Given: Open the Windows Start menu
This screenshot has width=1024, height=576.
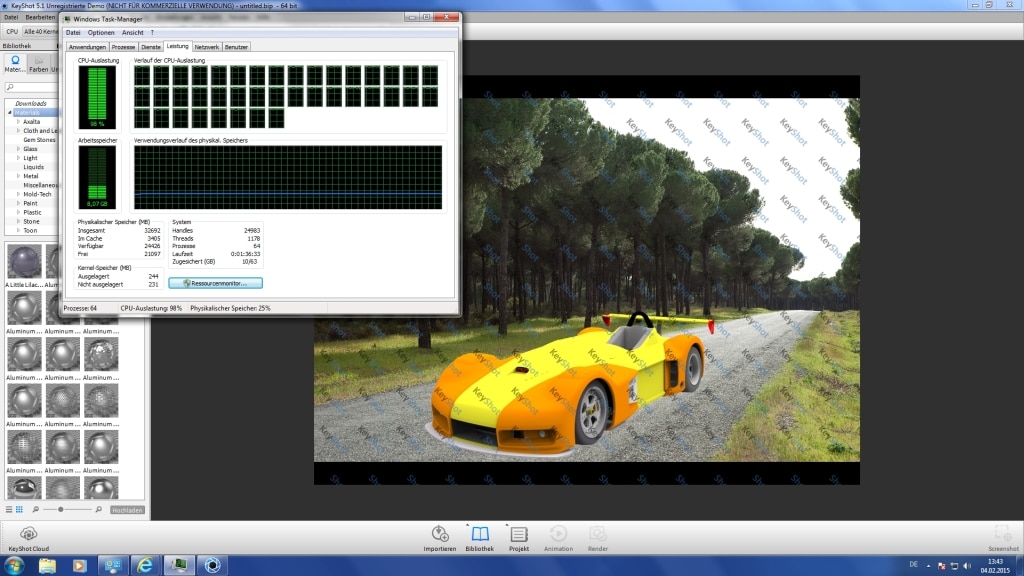Looking at the screenshot, I should coord(14,565).
